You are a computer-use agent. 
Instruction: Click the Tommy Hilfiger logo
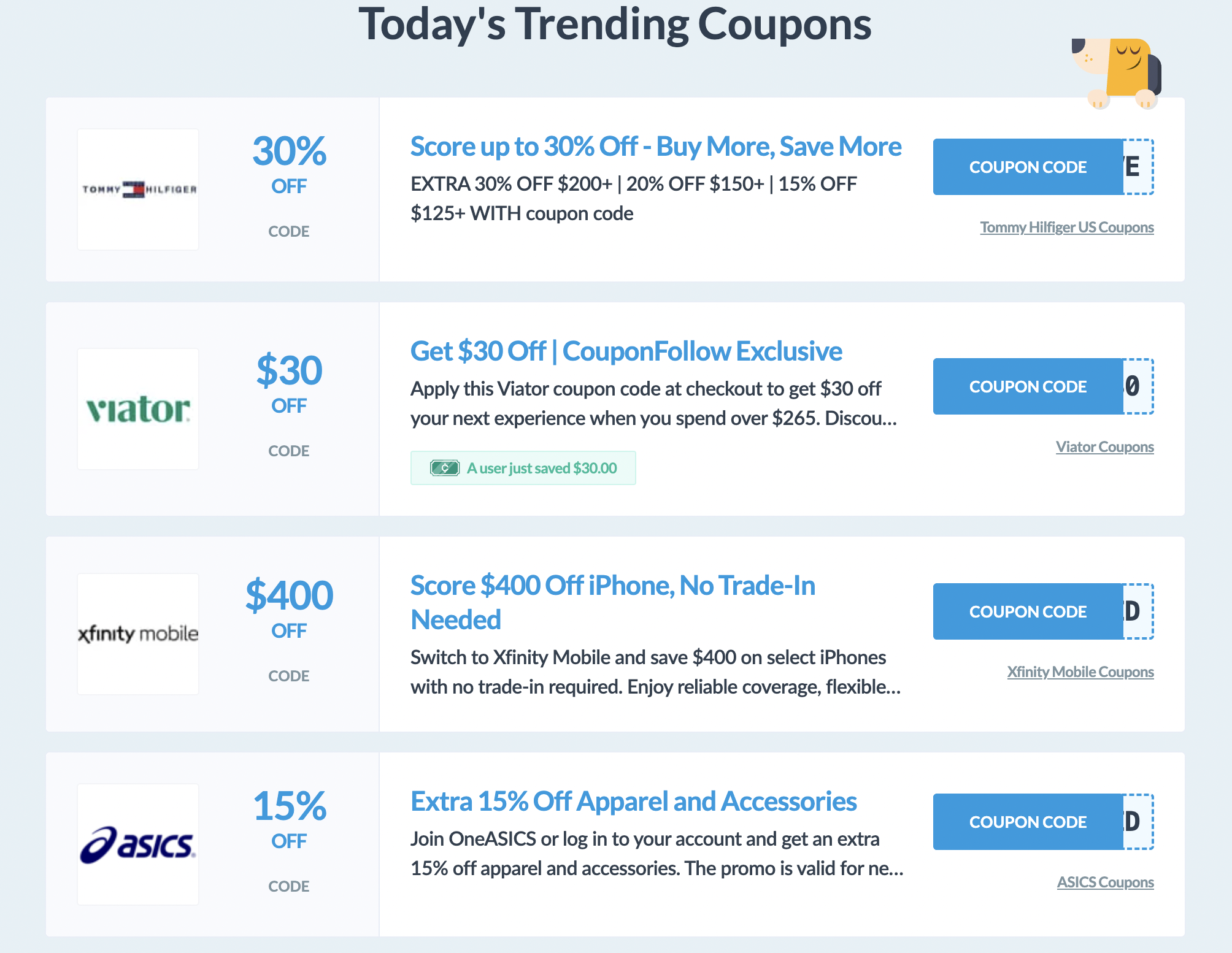(138, 189)
